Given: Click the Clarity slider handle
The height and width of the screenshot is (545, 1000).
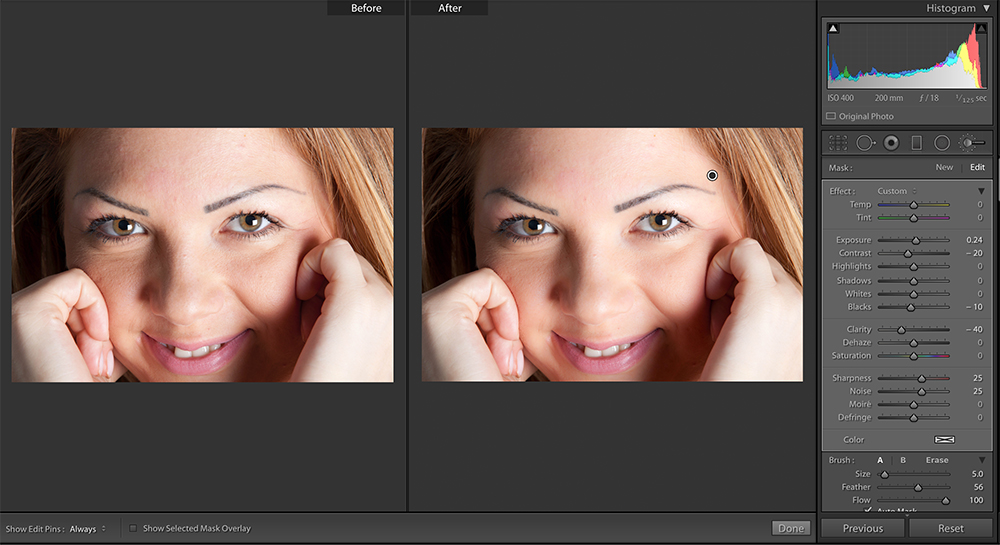Looking at the screenshot, I should 901,330.
